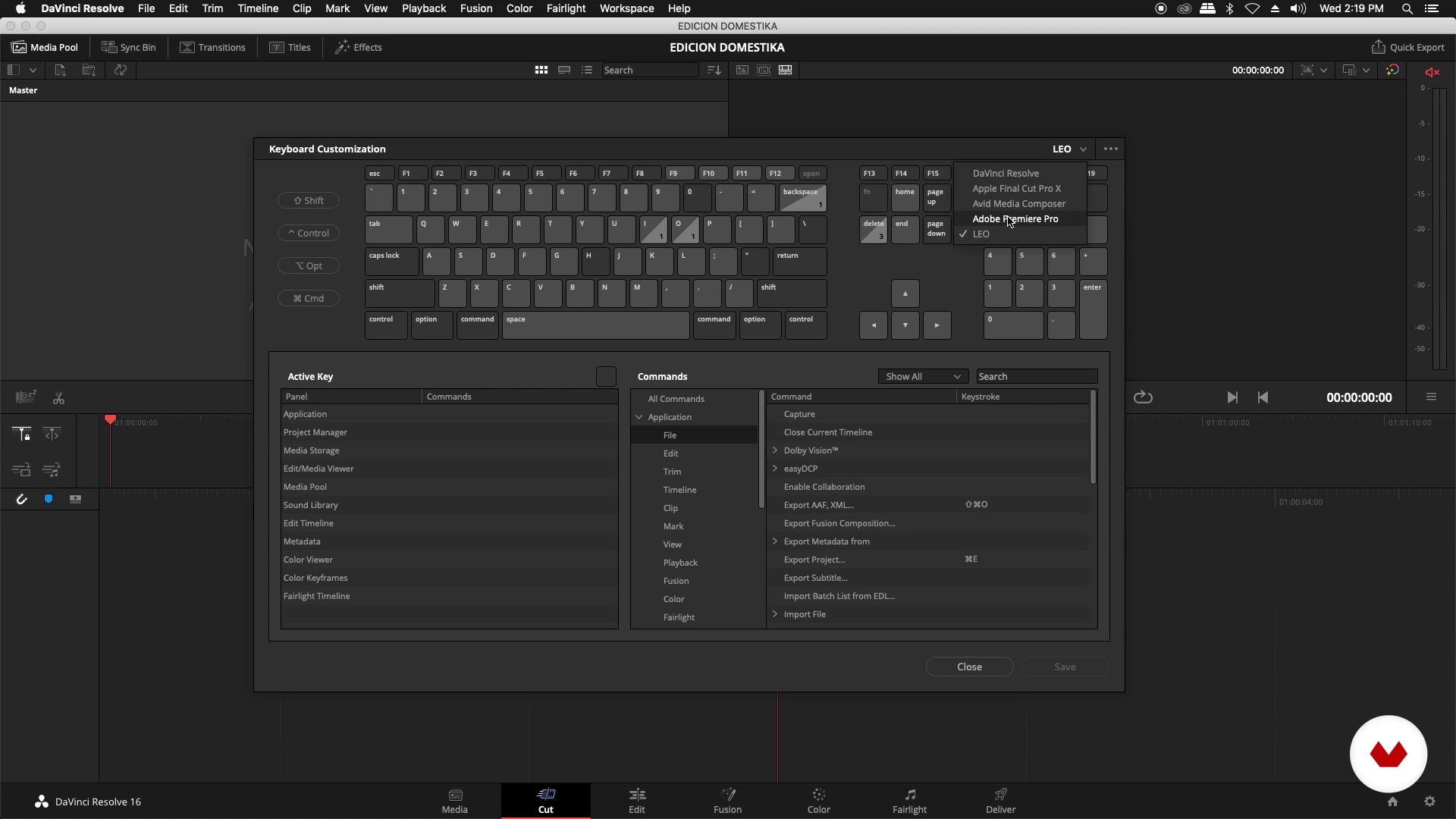
Task: Jump to the next clip
Action: pos(1232,397)
